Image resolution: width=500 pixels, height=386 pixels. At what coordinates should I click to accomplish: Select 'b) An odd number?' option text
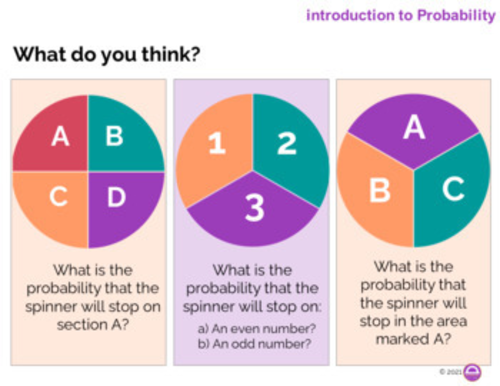[254, 343]
